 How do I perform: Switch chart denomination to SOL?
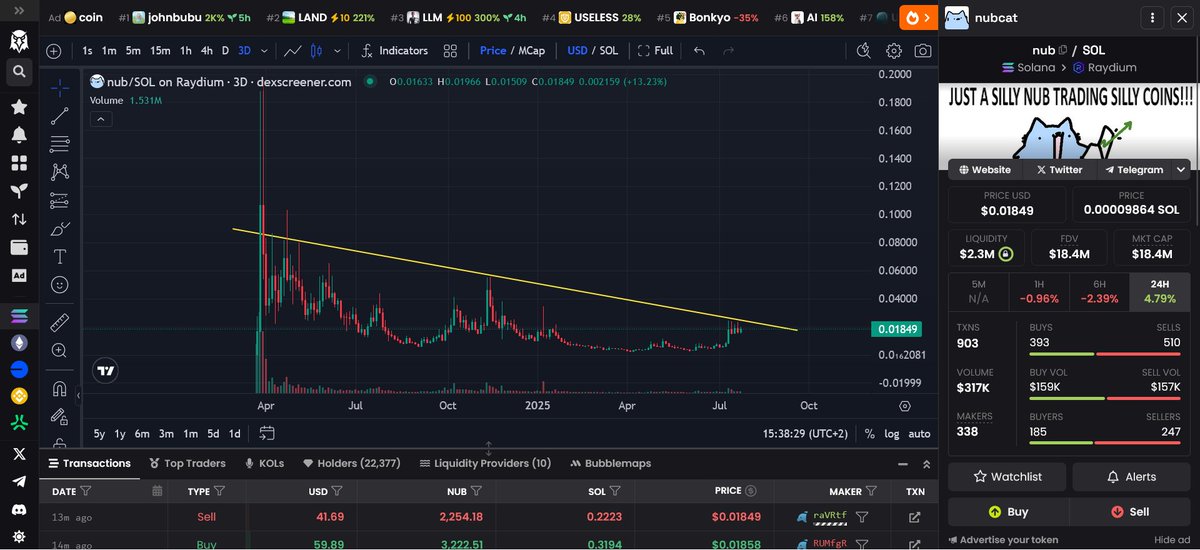(609, 51)
